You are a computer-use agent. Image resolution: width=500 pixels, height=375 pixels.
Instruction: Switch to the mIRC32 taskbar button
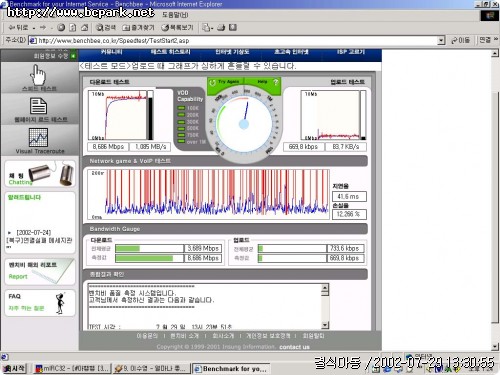[x=72, y=368]
